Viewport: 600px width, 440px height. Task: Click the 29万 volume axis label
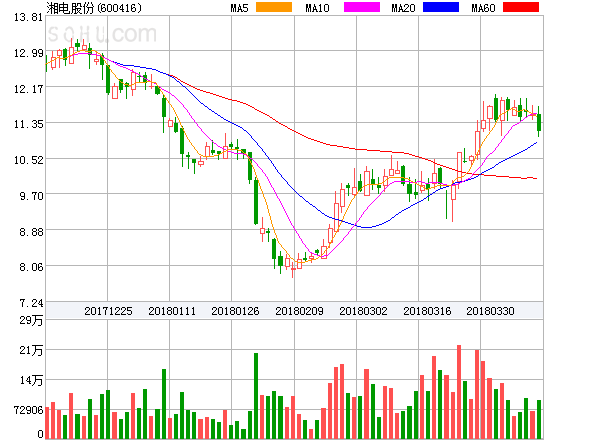31,320
